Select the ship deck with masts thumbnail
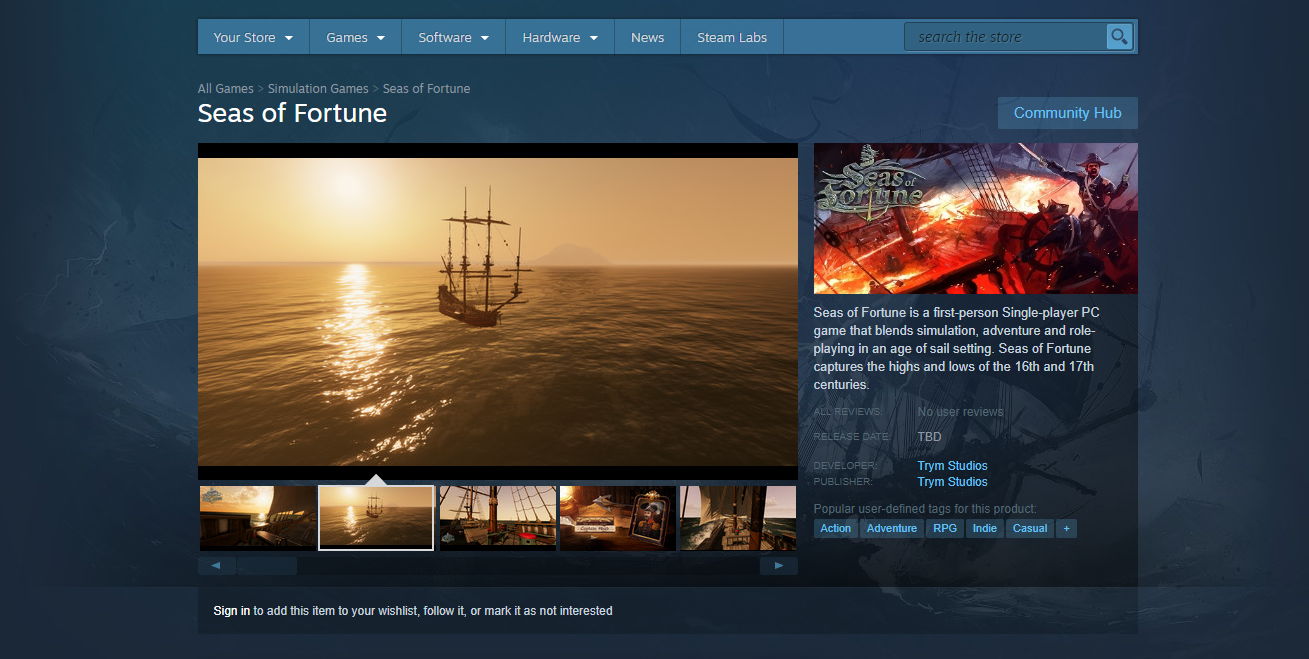Viewport: 1309px width, 659px height. [498, 518]
